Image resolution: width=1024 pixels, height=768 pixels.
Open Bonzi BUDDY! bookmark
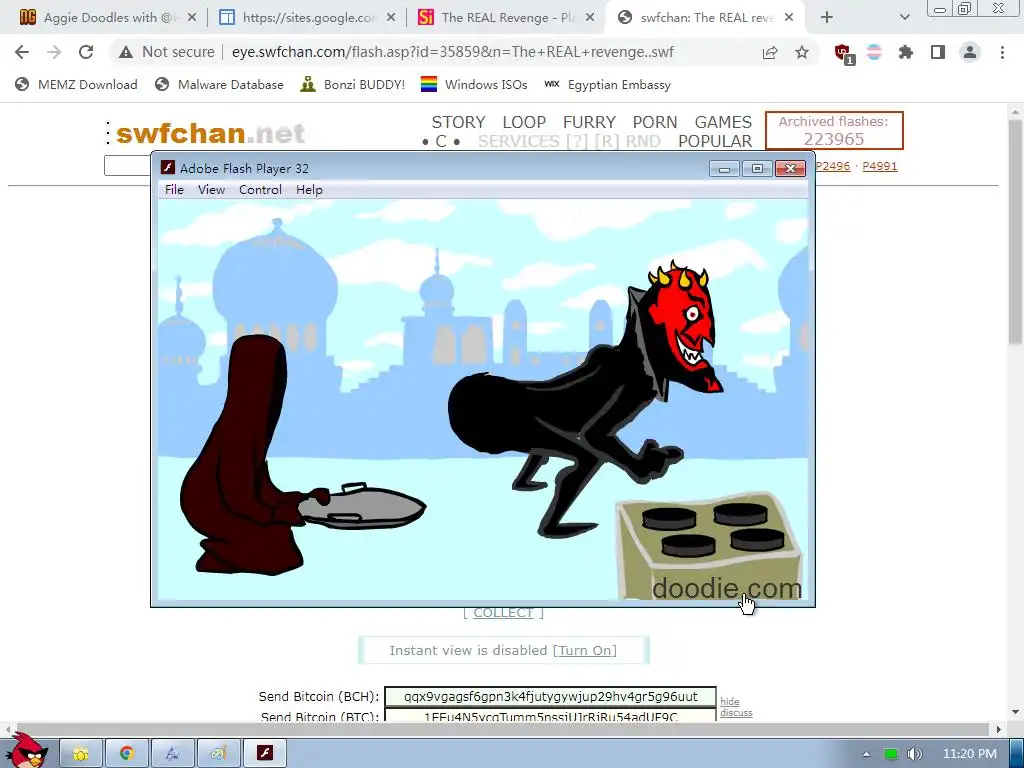pyautogui.click(x=353, y=84)
